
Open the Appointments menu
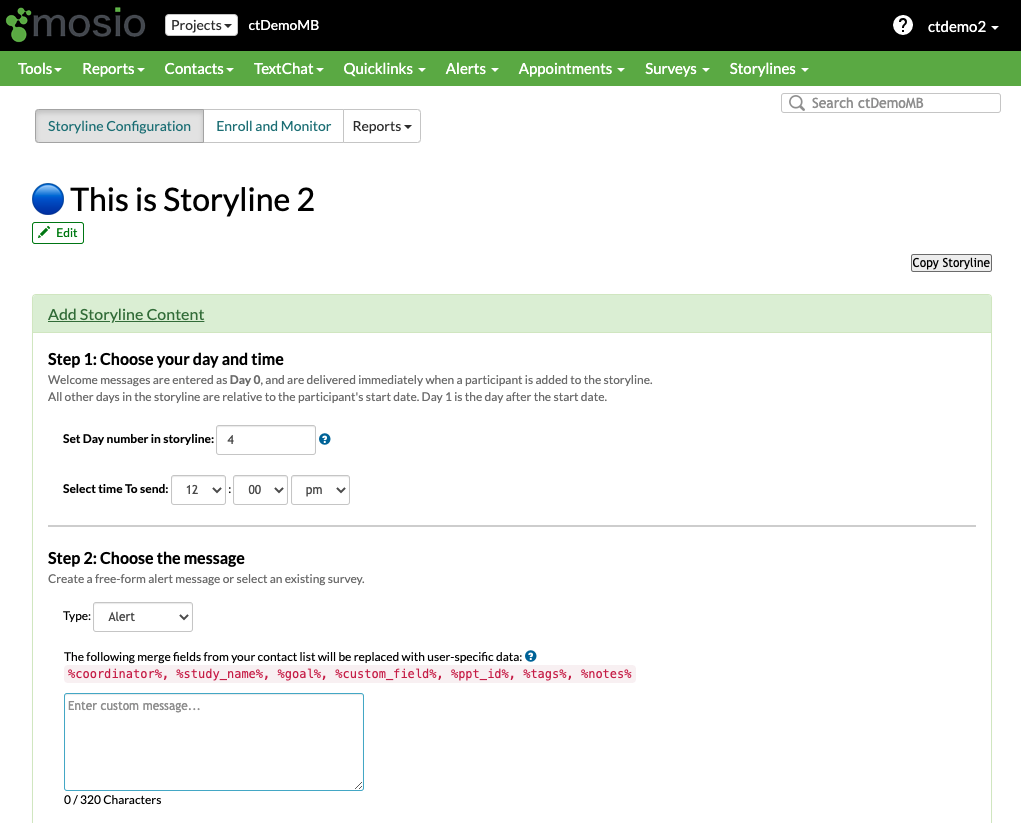coord(571,69)
